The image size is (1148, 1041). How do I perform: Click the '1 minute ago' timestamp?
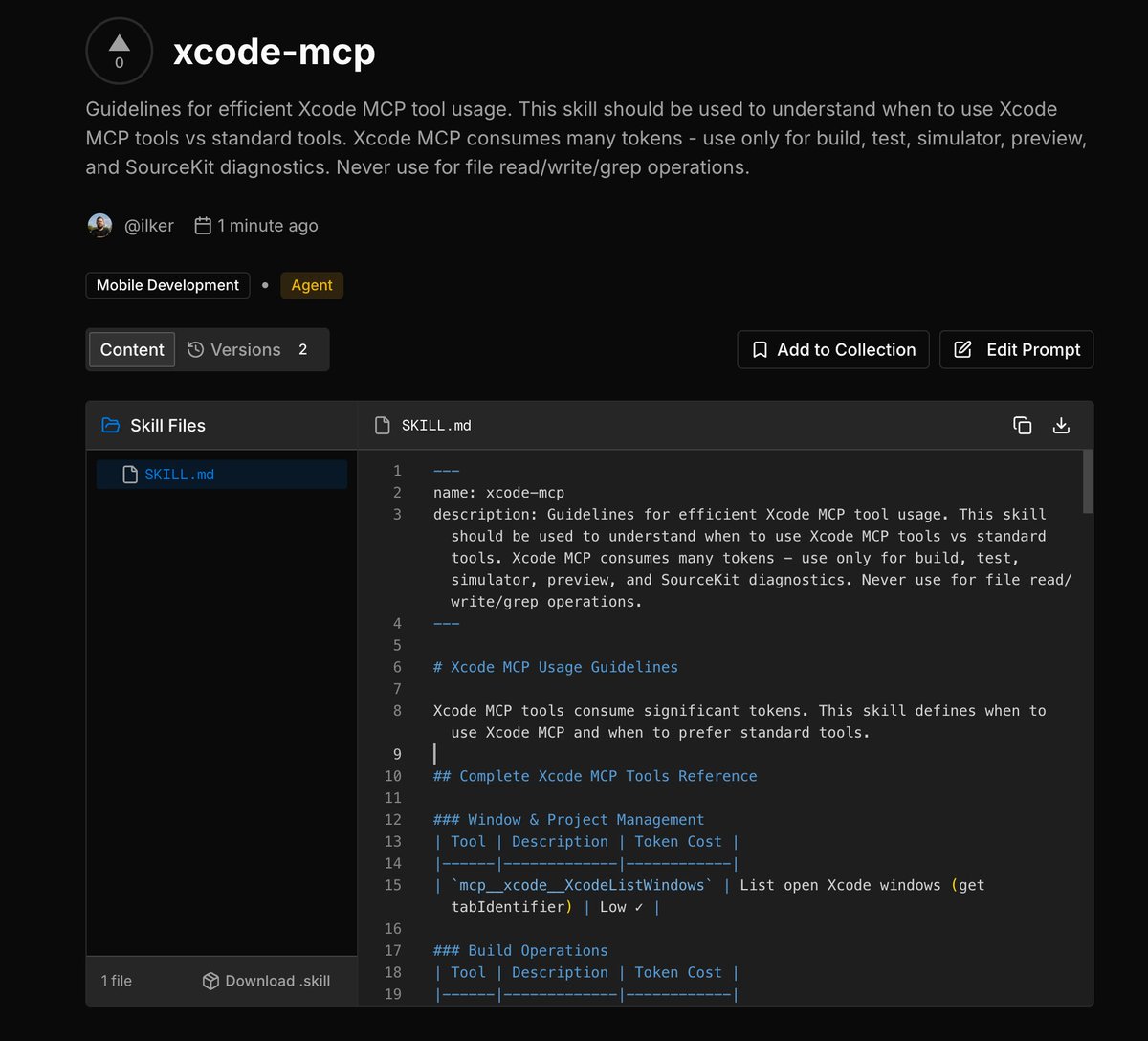(x=267, y=226)
